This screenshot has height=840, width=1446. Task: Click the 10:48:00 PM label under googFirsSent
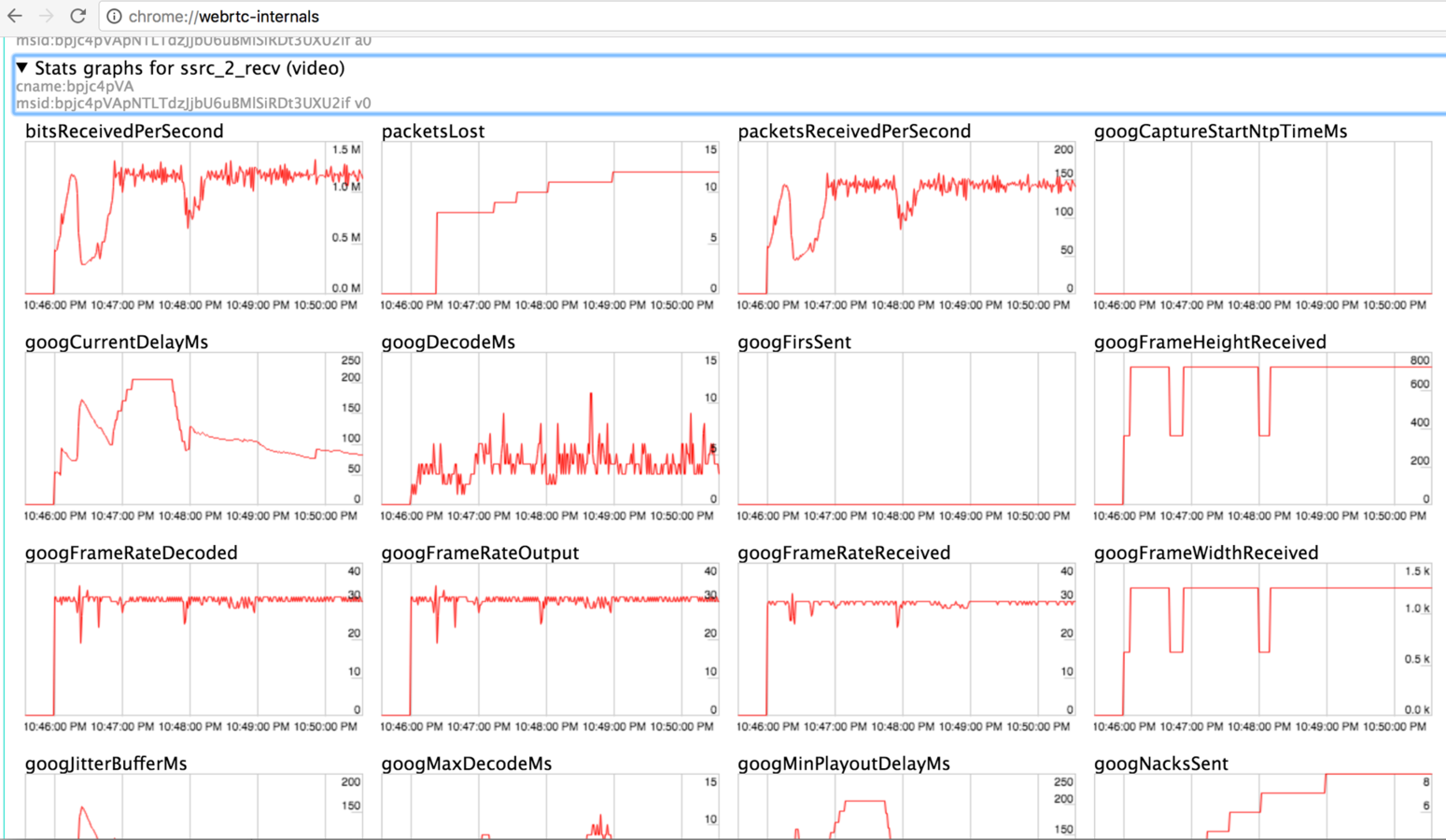903,515
